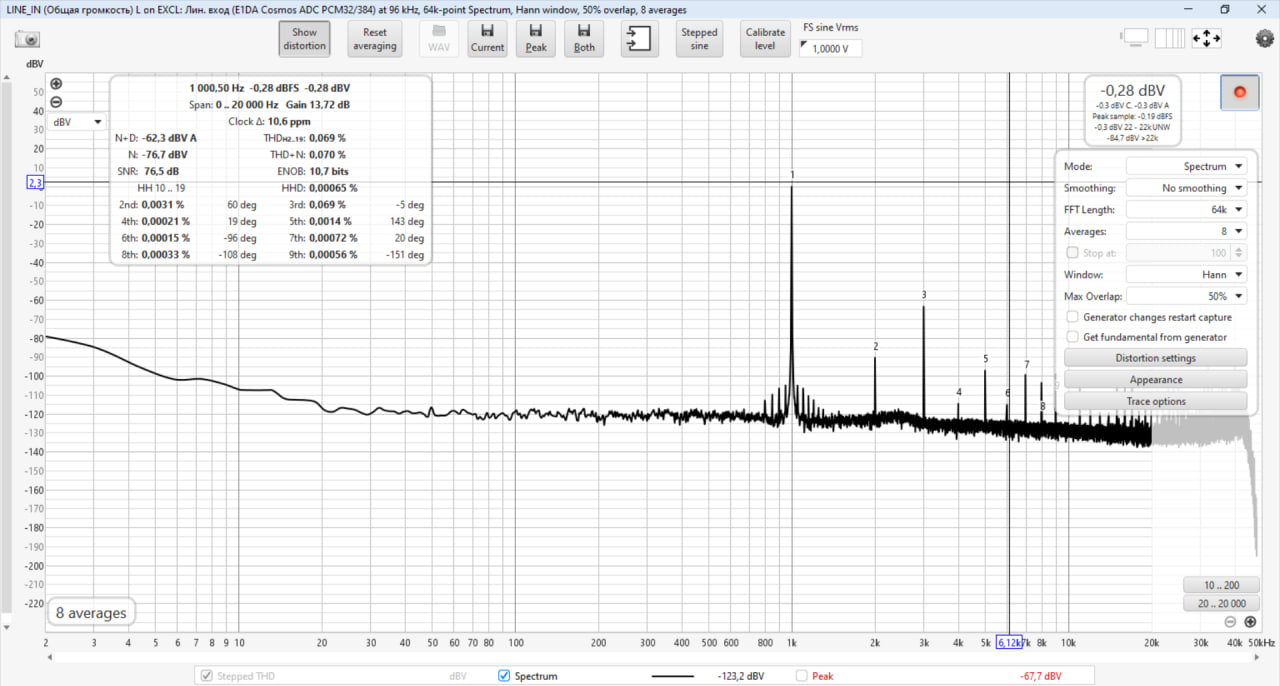This screenshot has height=686, width=1280.
Task: Toggle Stepped THD trace checkbox
Action: pos(207,676)
